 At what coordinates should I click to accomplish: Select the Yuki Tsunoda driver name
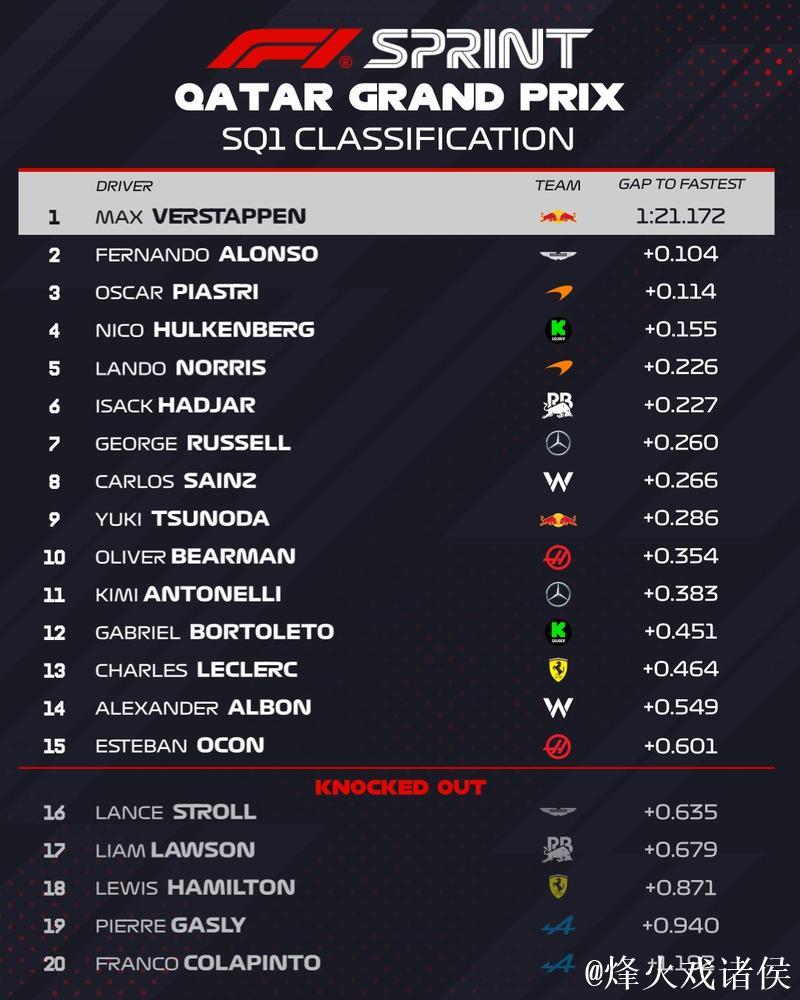(x=182, y=519)
